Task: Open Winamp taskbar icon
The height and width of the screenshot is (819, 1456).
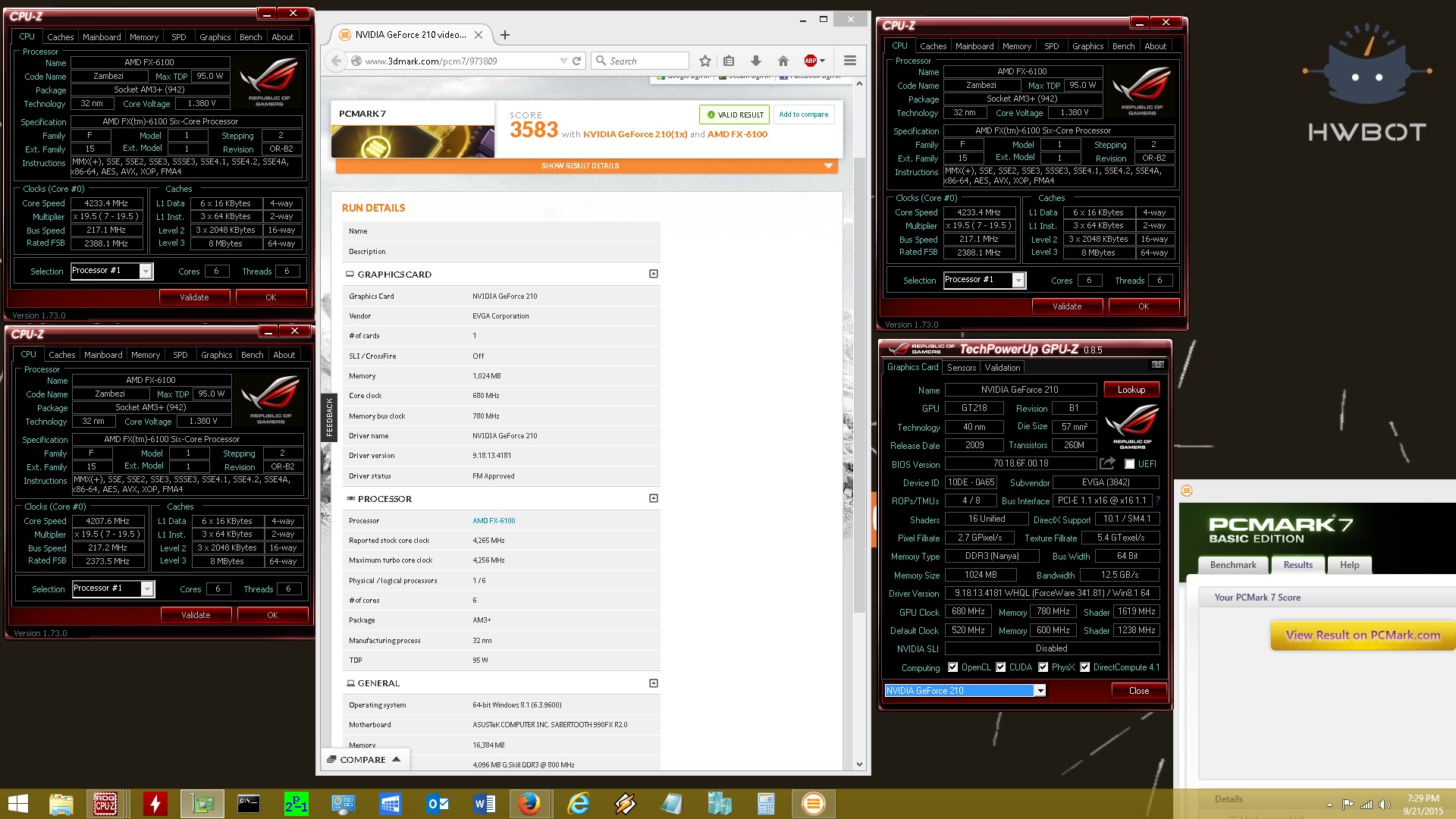Action: (x=626, y=804)
